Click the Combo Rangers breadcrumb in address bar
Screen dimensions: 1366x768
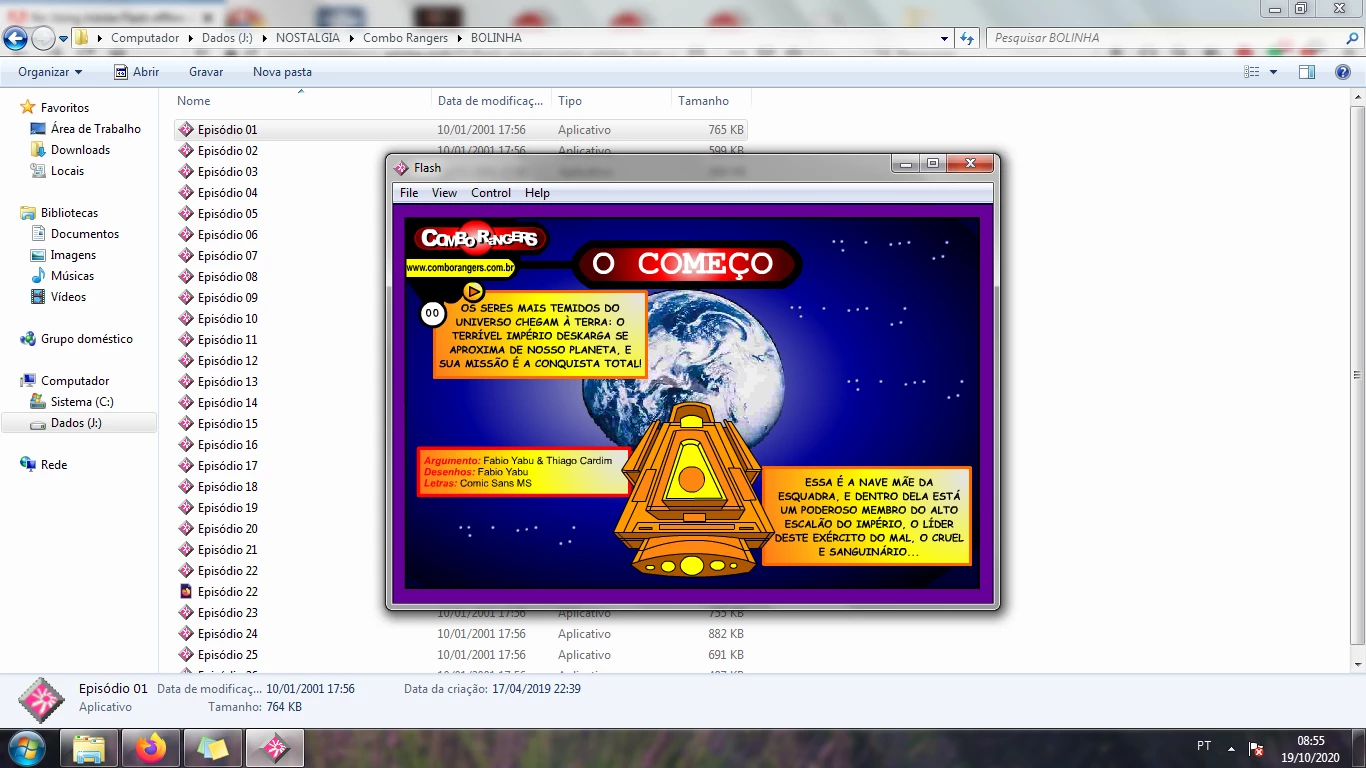(405, 38)
